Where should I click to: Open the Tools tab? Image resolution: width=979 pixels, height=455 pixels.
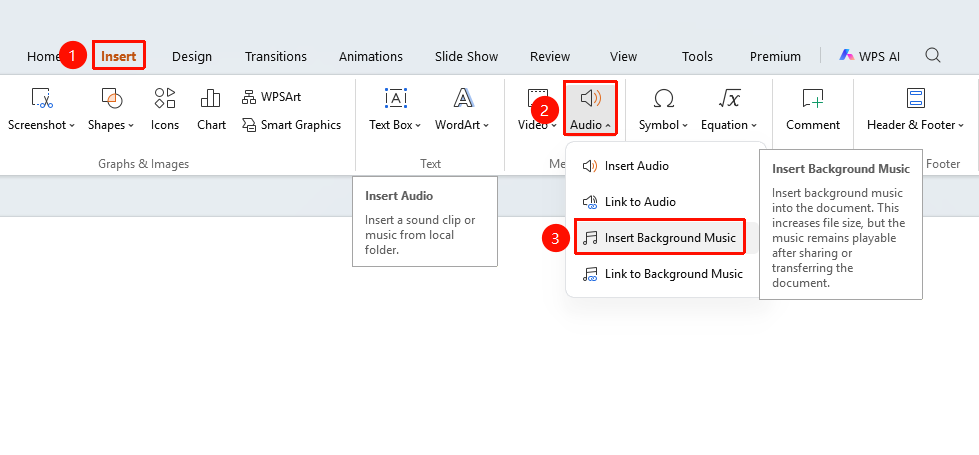point(697,56)
